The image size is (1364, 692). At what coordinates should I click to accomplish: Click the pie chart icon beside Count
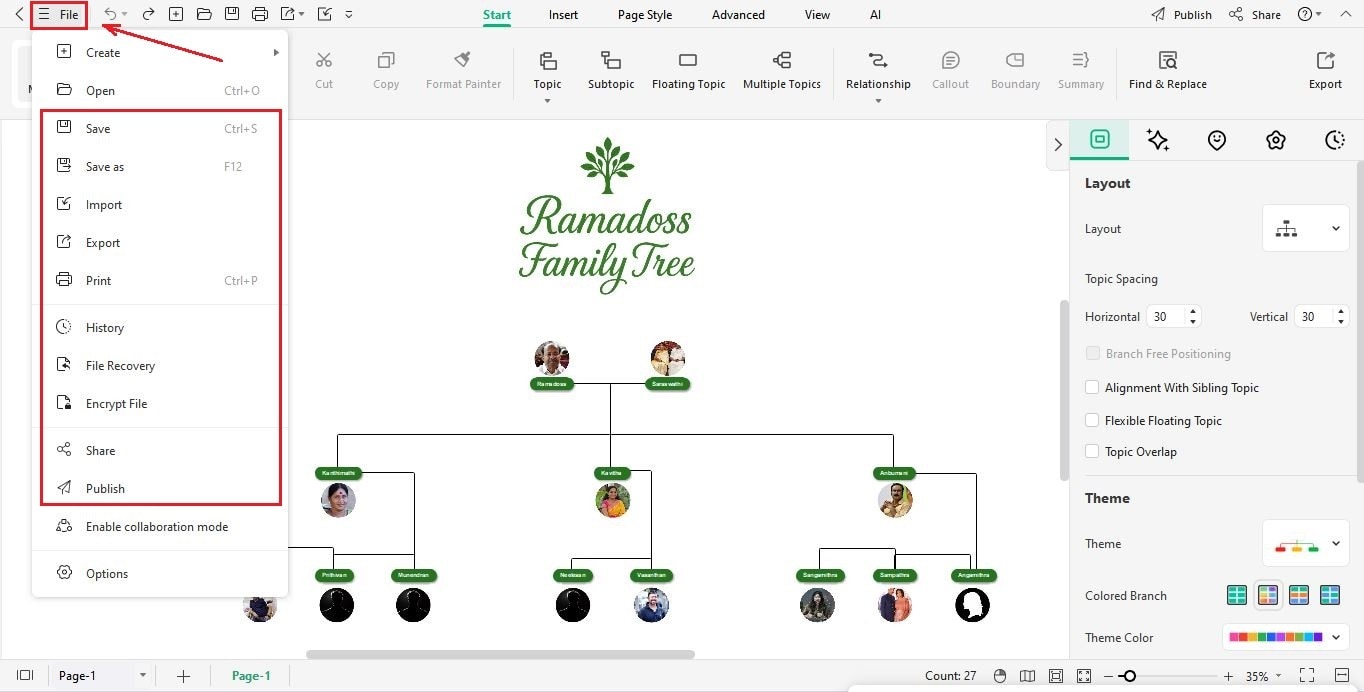tap(1000, 676)
